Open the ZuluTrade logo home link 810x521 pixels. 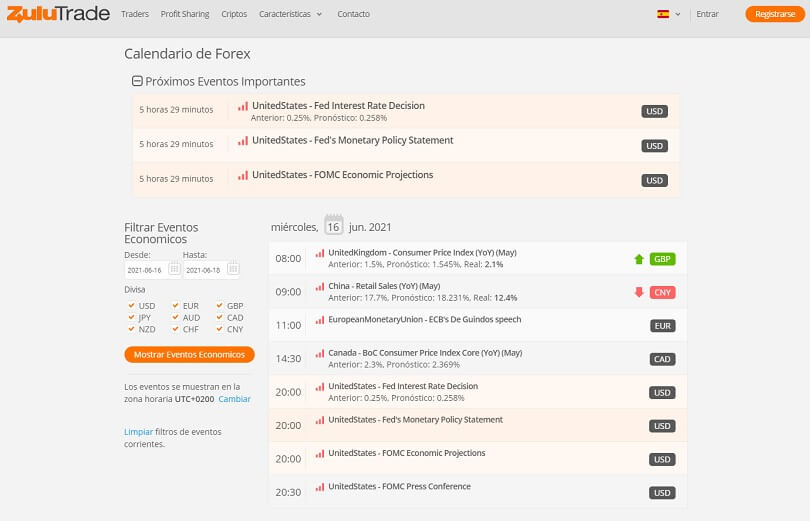[58, 14]
